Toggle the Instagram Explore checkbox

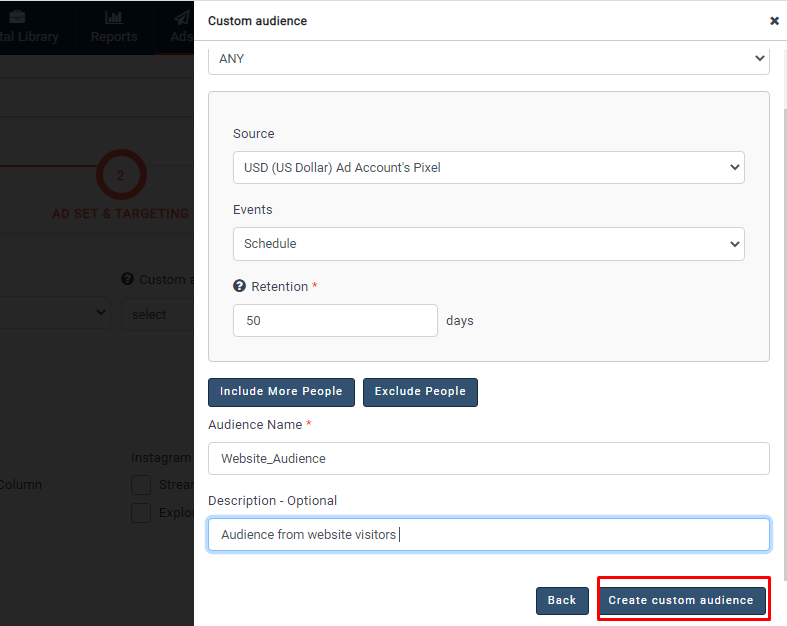(x=141, y=513)
